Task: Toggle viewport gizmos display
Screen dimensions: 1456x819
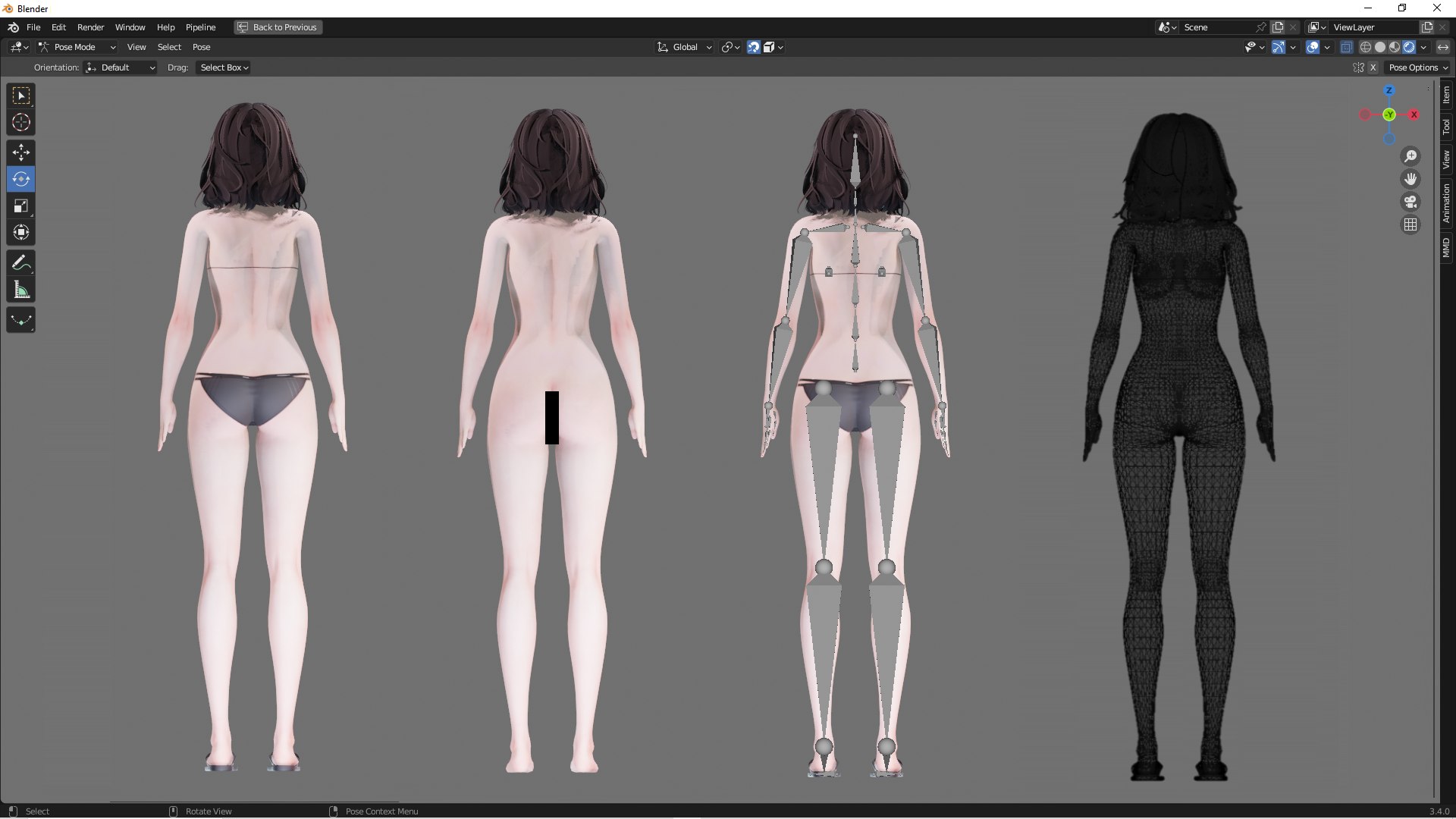Action: click(1279, 47)
